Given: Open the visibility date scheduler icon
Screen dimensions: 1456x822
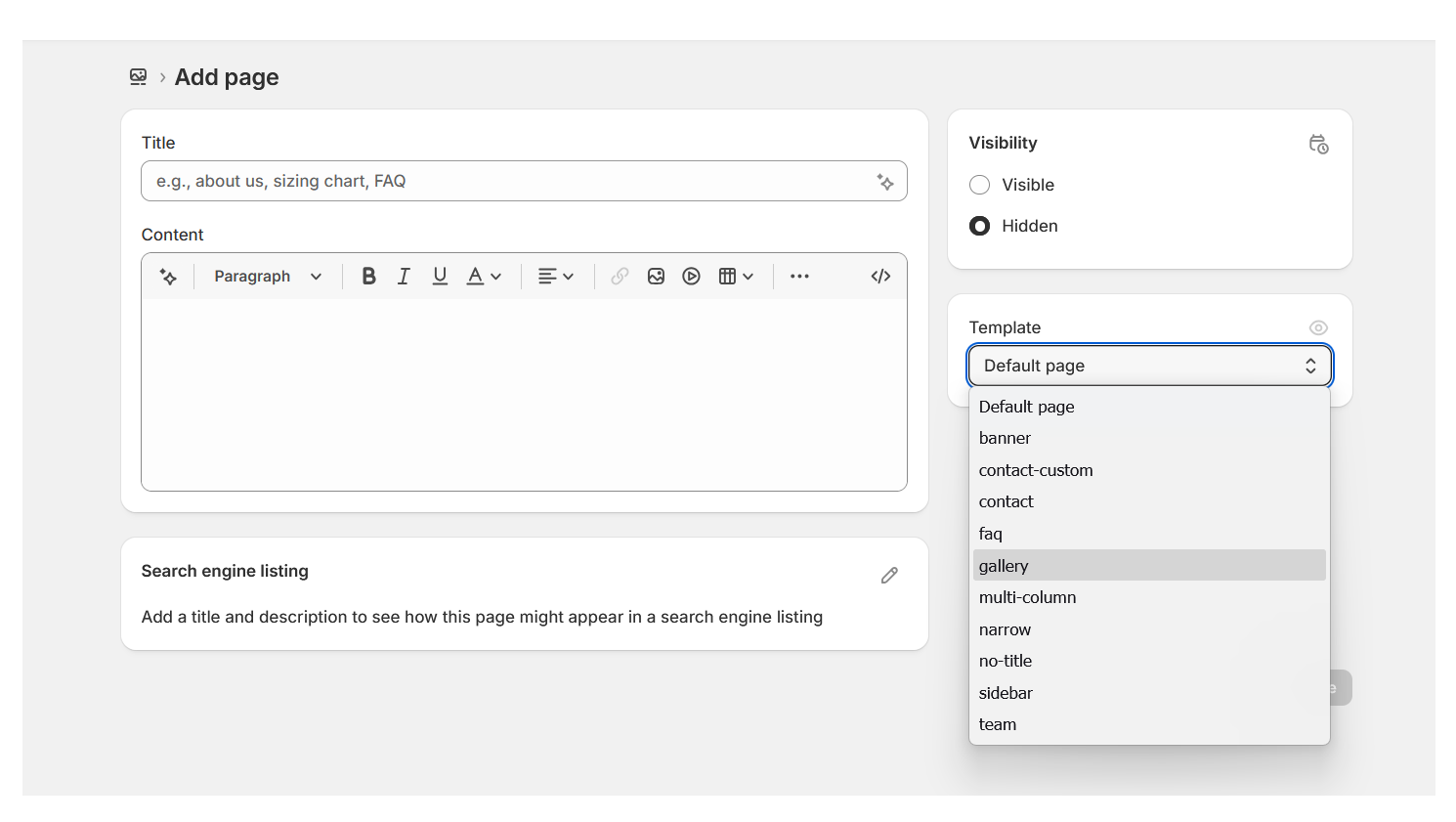Looking at the screenshot, I should tap(1318, 145).
